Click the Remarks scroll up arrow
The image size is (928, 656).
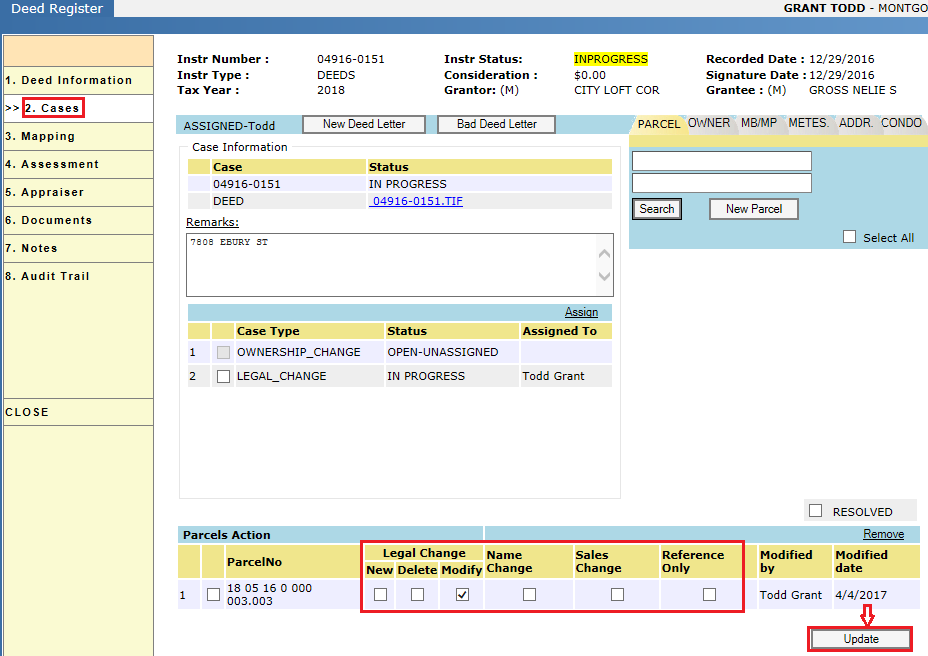pyautogui.click(x=604, y=253)
